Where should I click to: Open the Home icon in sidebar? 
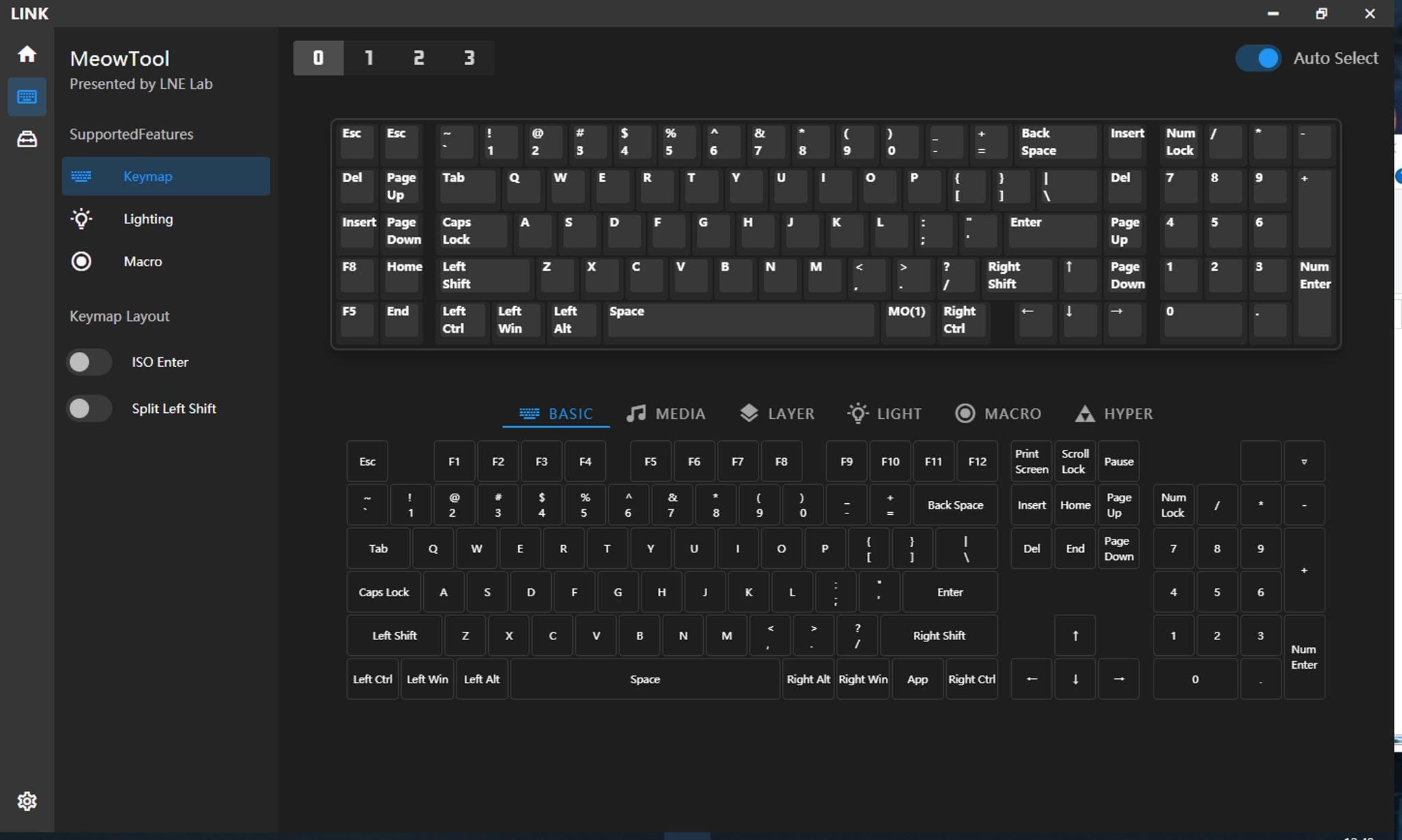click(x=27, y=54)
